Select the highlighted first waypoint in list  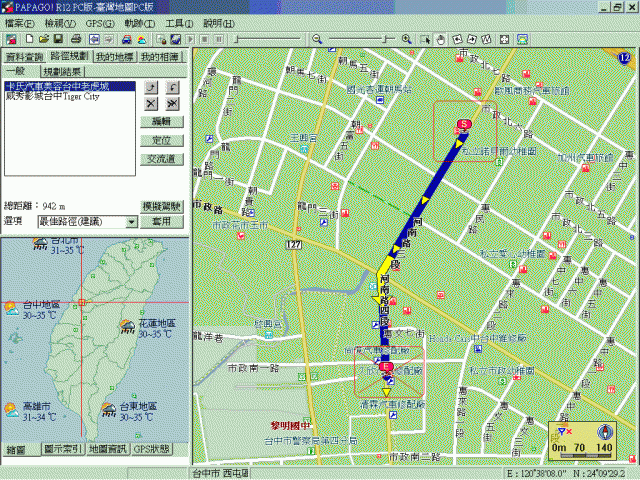70,86
